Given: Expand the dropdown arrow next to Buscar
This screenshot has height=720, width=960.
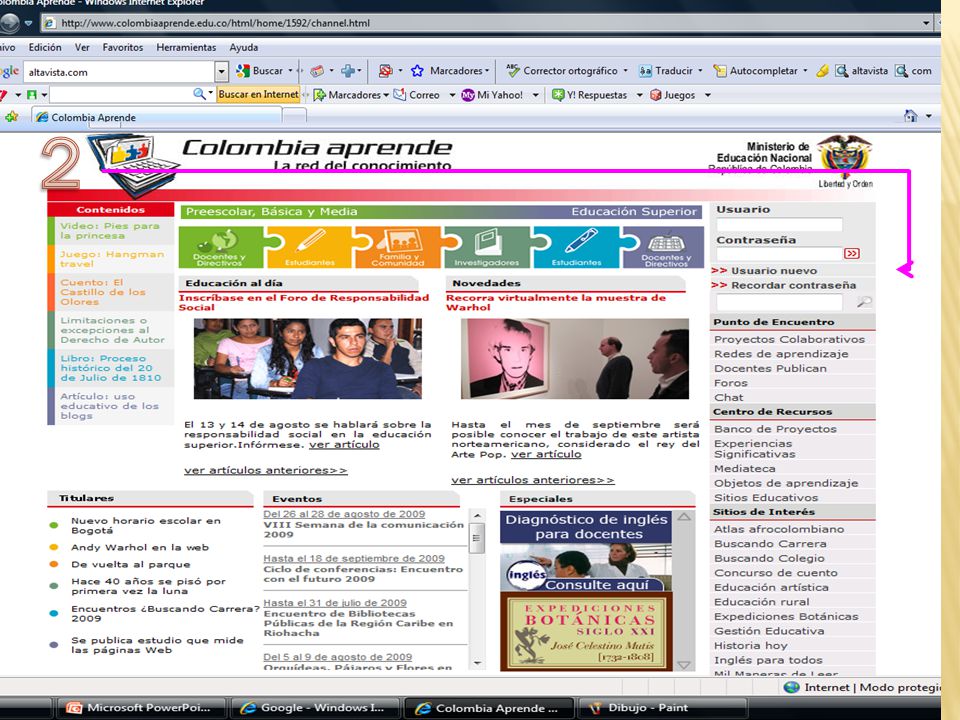Looking at the screenshot, I should 291,70.
